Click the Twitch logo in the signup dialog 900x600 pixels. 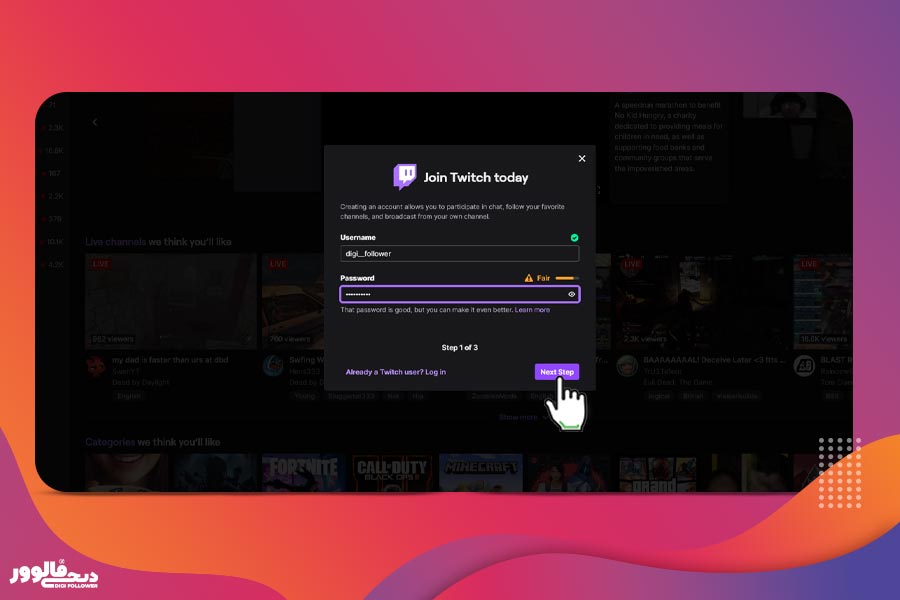(x=405, y=176)
